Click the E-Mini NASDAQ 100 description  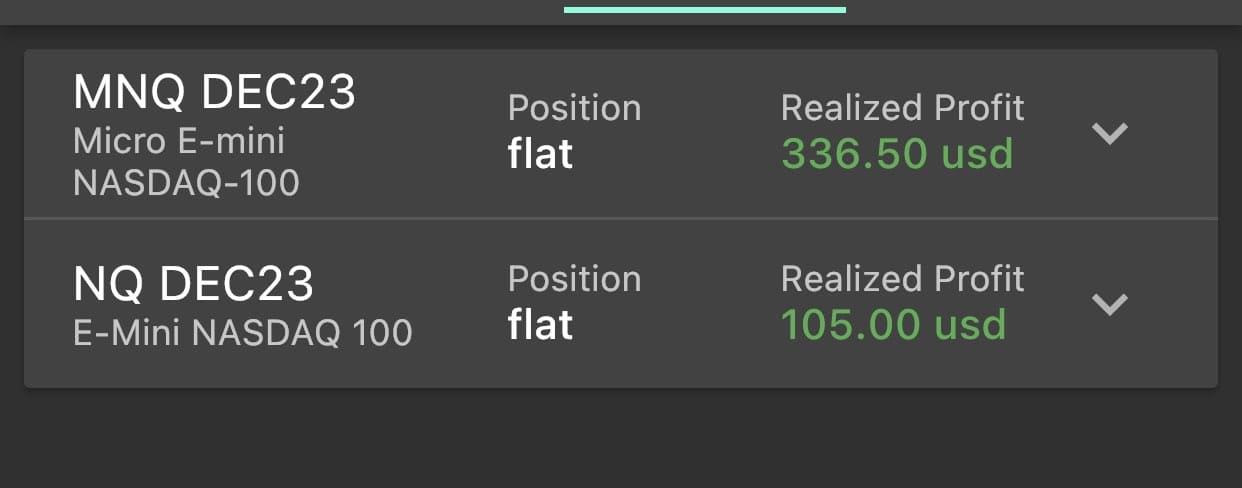tap(243, 331)
